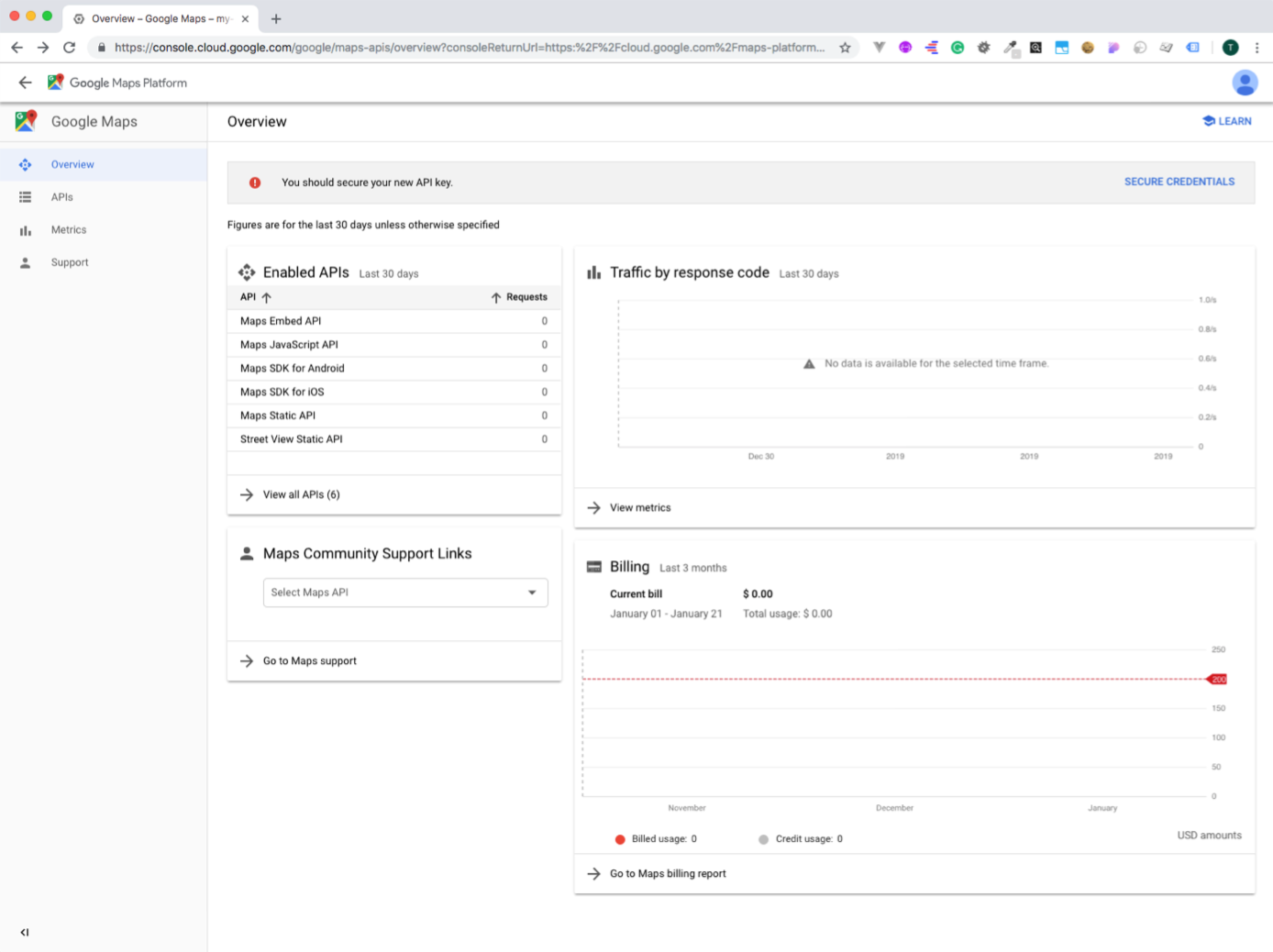Open the Select Maps API dropdown
Screen dimensions: 1273x952
pos(405,592)
